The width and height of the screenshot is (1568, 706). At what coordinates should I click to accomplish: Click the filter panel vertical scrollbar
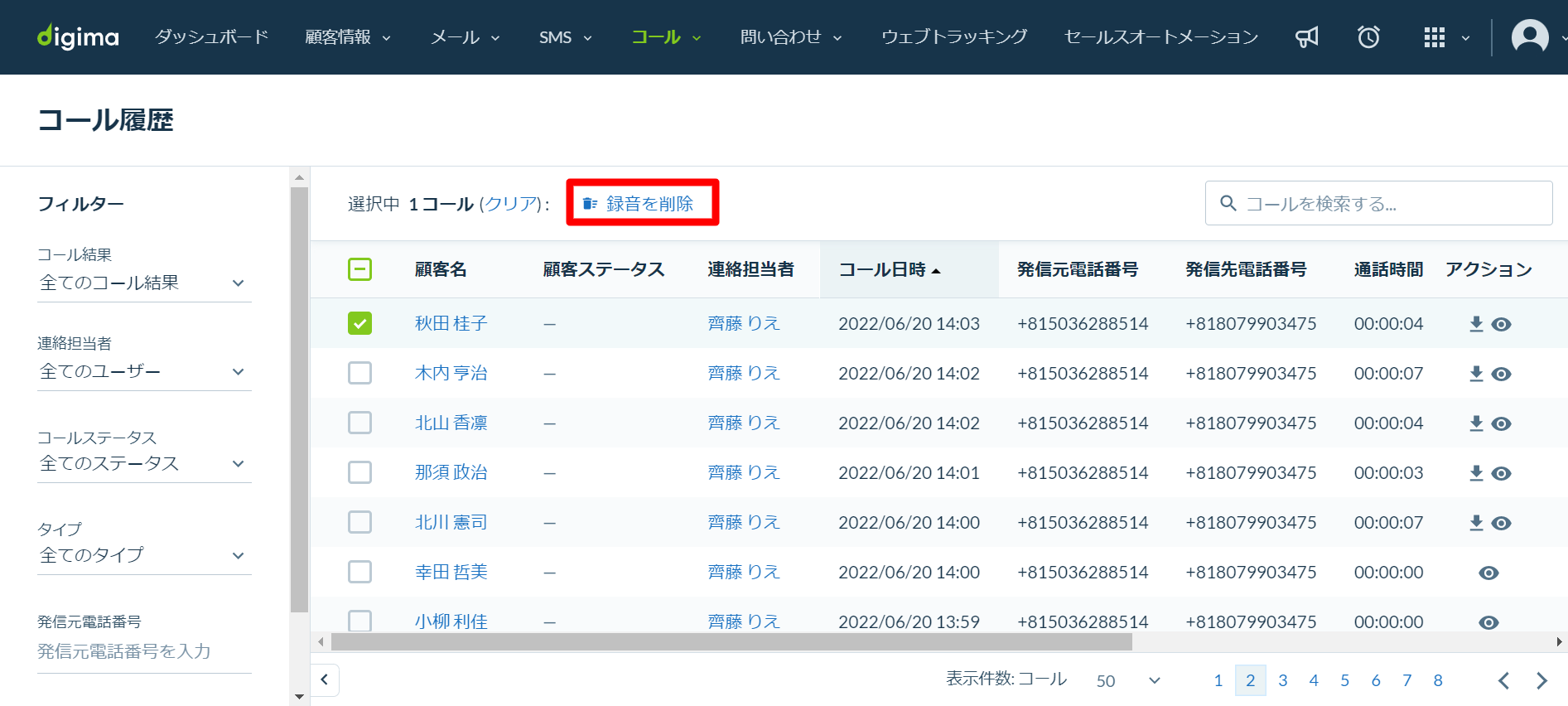(299, 399)
